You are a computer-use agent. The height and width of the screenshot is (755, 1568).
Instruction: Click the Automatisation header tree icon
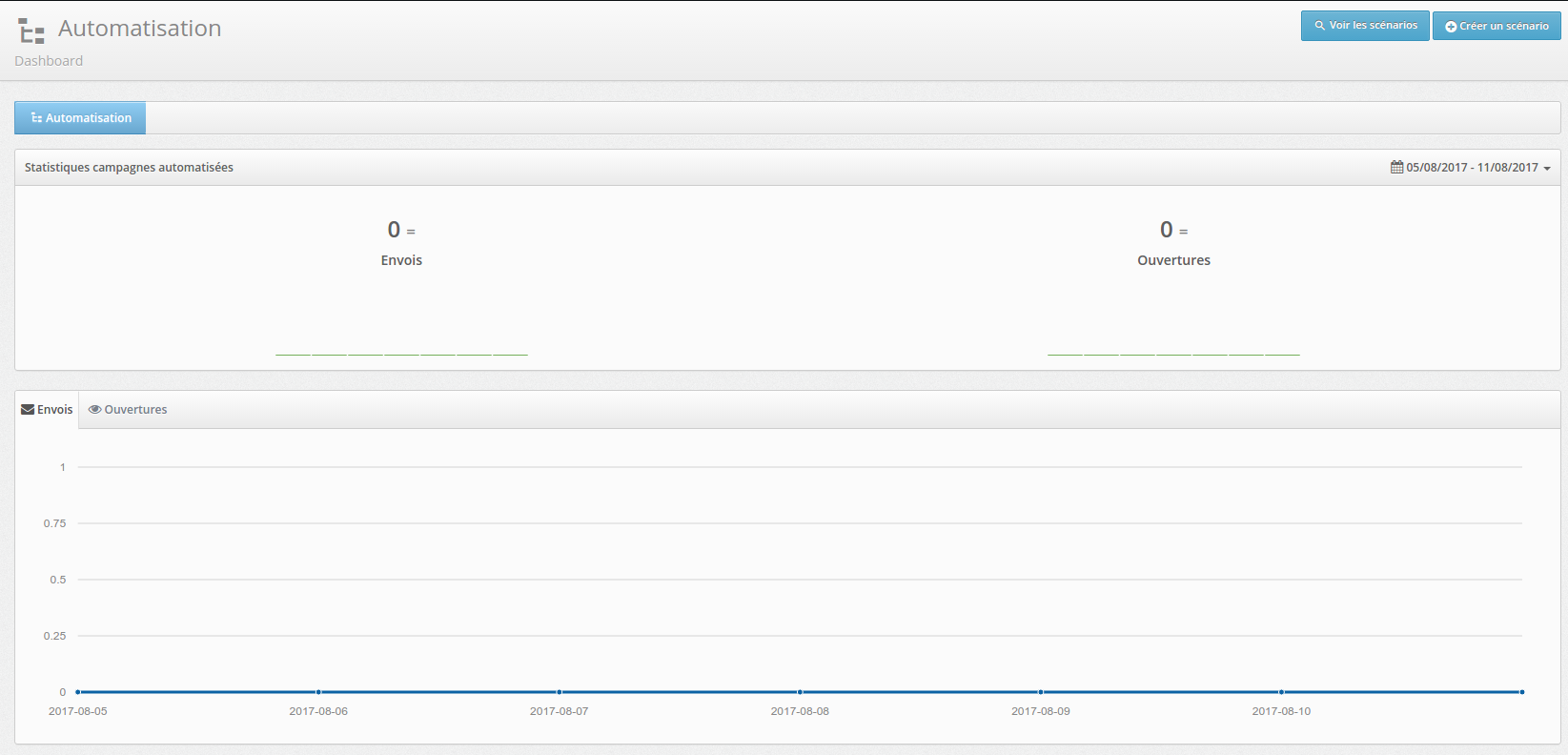click(x=31, y=31)
